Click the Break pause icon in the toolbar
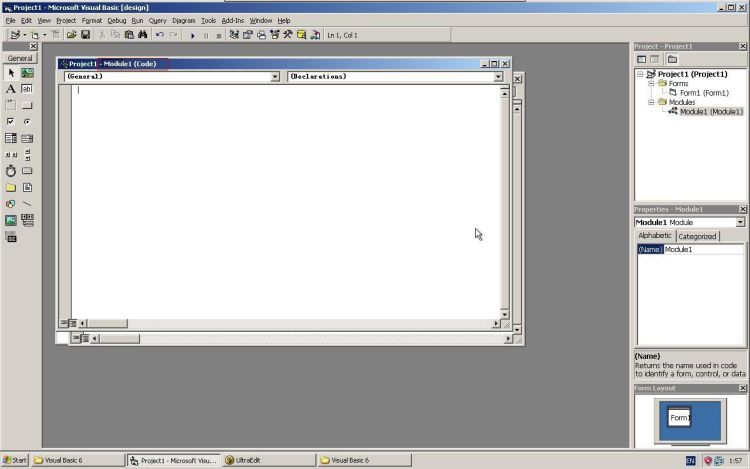 (x=206, y=35)
